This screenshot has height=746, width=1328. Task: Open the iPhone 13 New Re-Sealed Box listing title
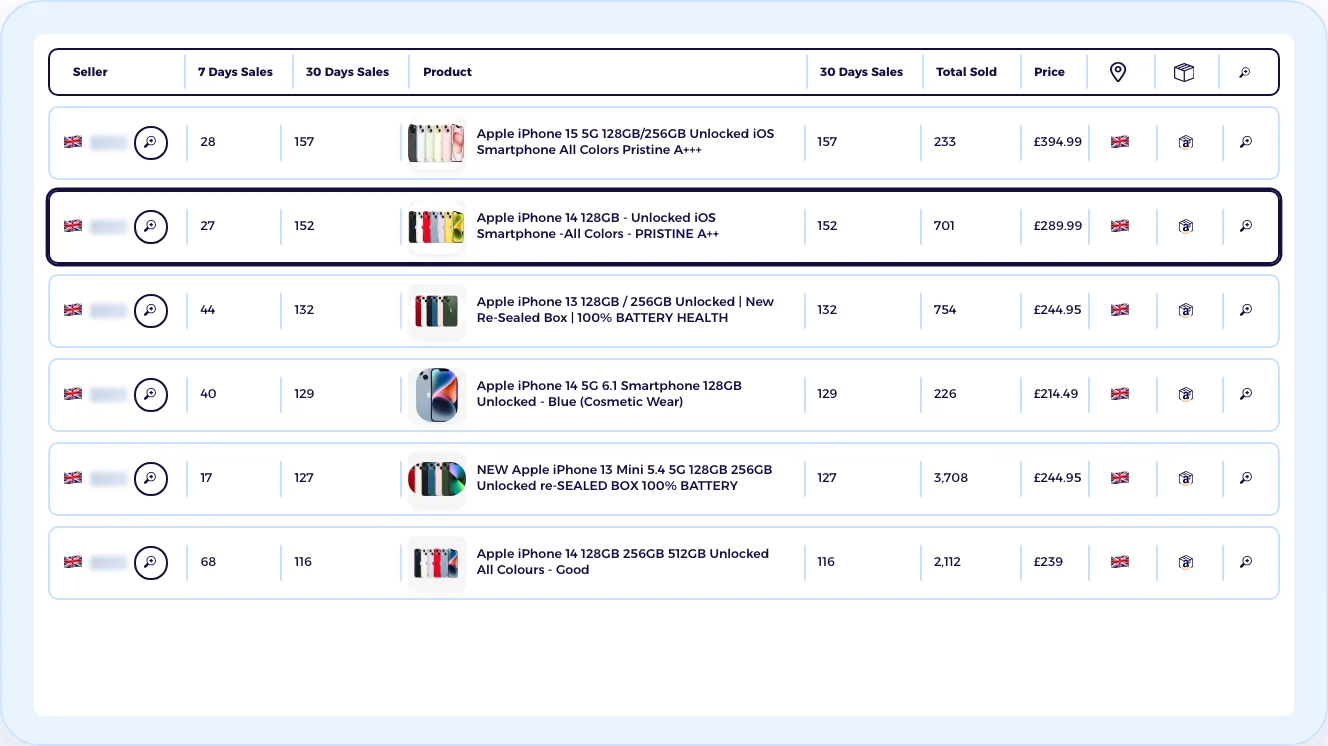pyautogui.click(x=625, y=310)
